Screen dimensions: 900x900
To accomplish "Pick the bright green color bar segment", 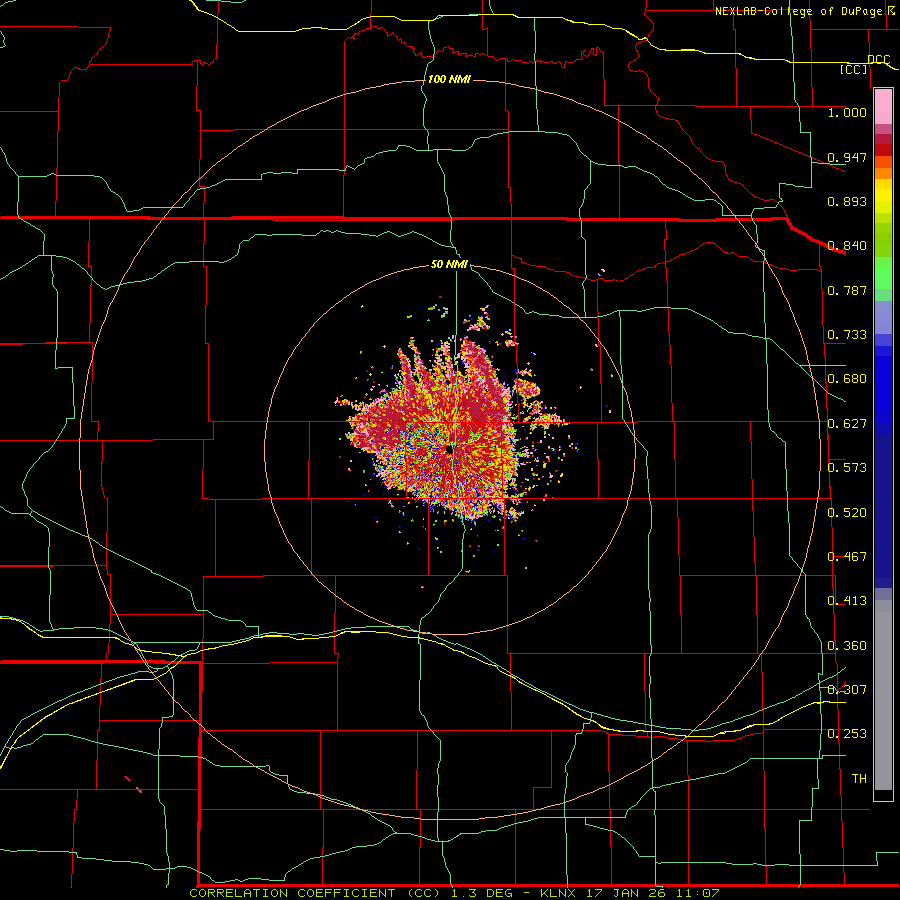I will [883, 273].
